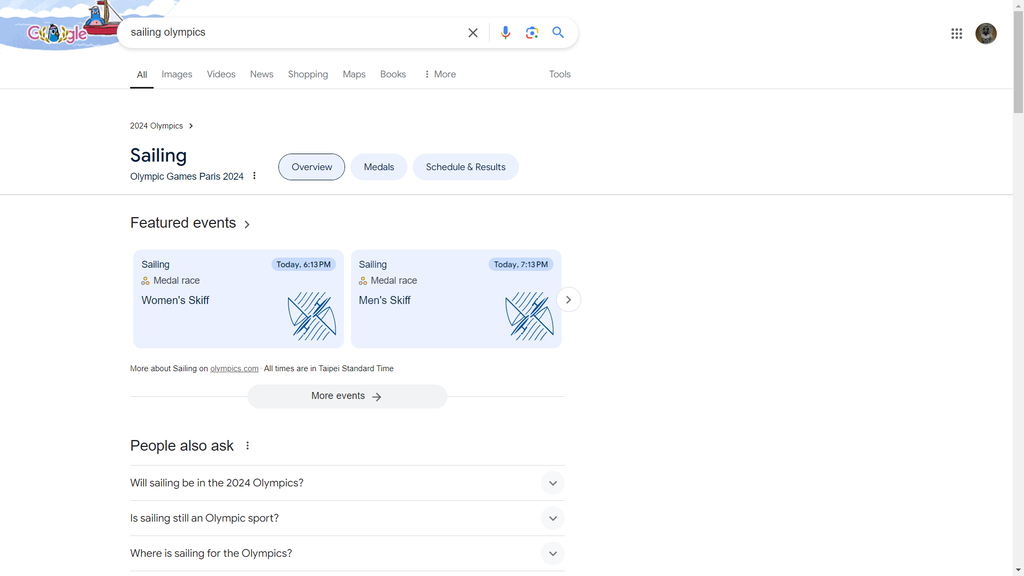This screenshot has width=1024, height=576.
Task: Open the Google apps grid
Action: tap(957, 33)
